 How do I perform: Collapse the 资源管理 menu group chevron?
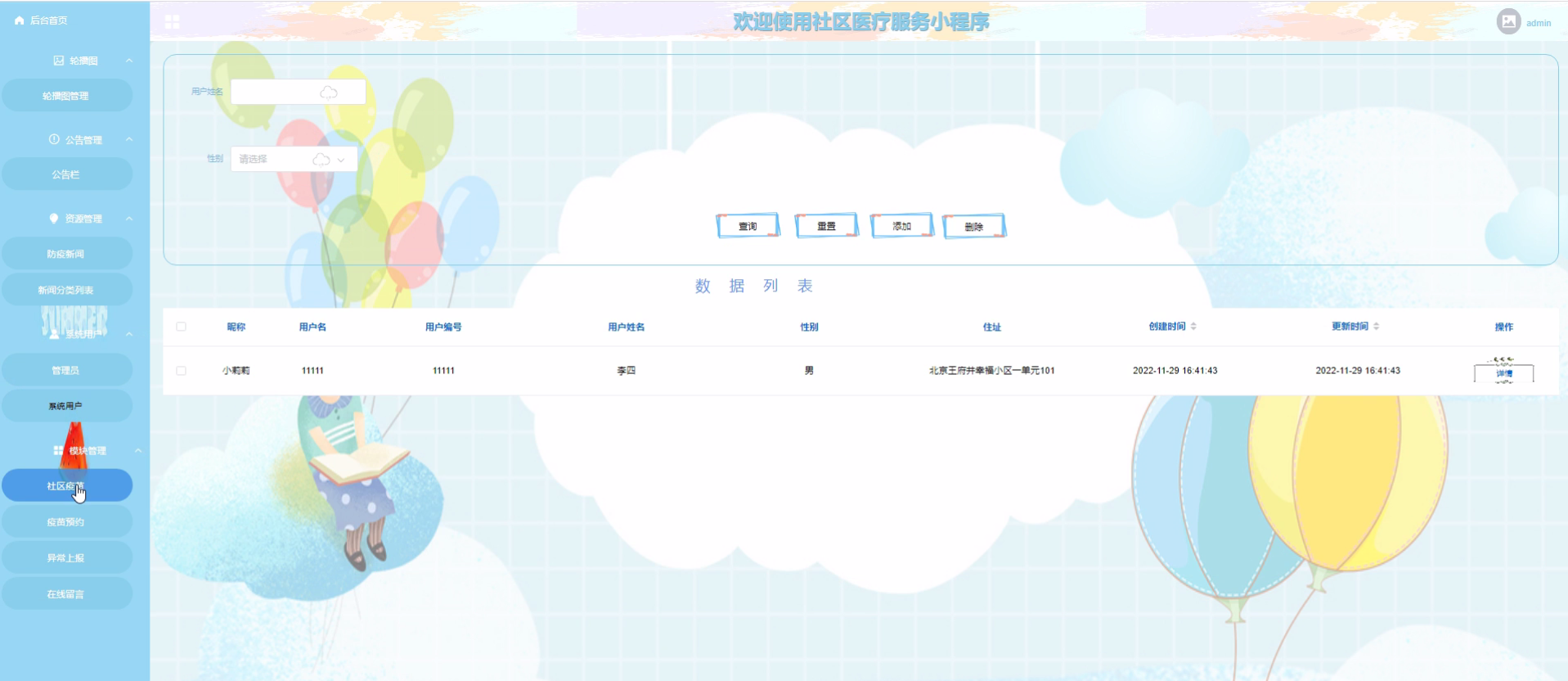pyautogui.click(x=129, y=219)
